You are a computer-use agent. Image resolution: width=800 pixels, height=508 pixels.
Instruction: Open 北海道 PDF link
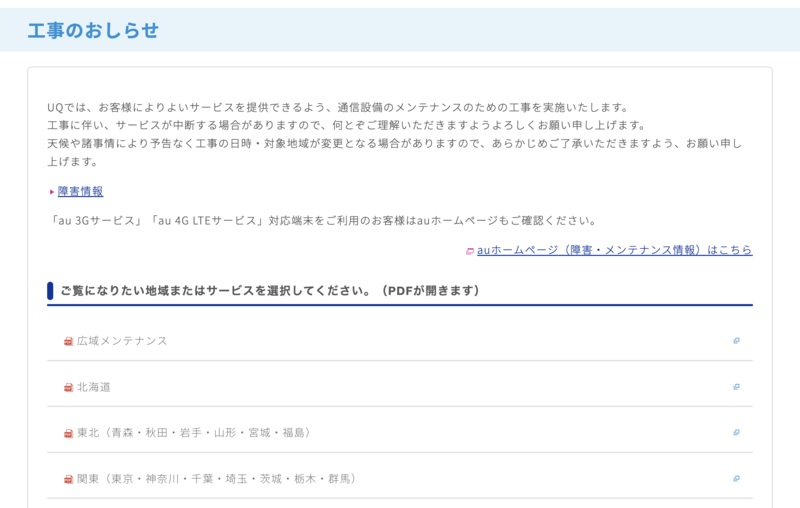click(x=93, y=387)
